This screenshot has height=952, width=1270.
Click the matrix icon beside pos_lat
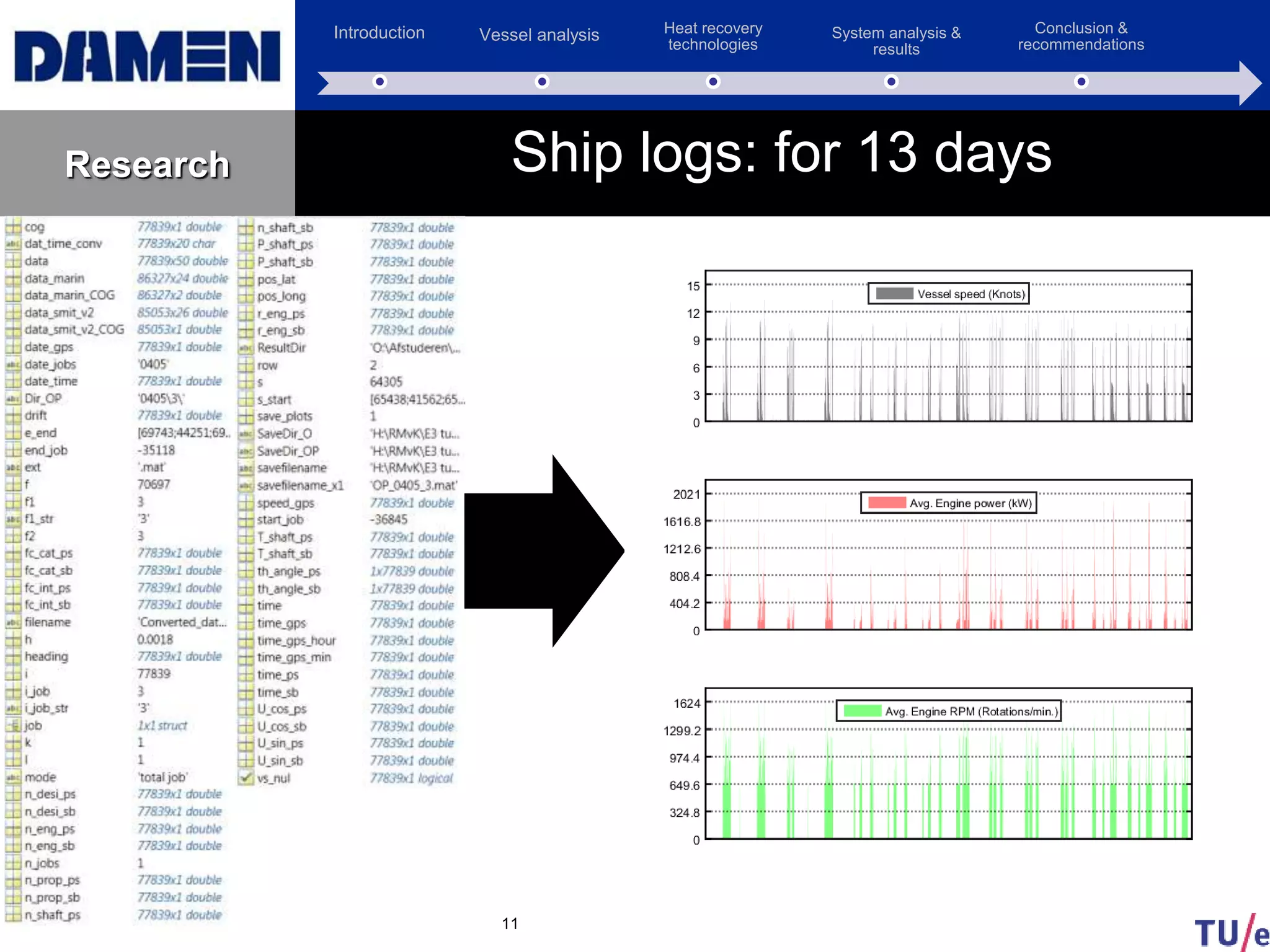pyautogui.click(x=246, y=279)
